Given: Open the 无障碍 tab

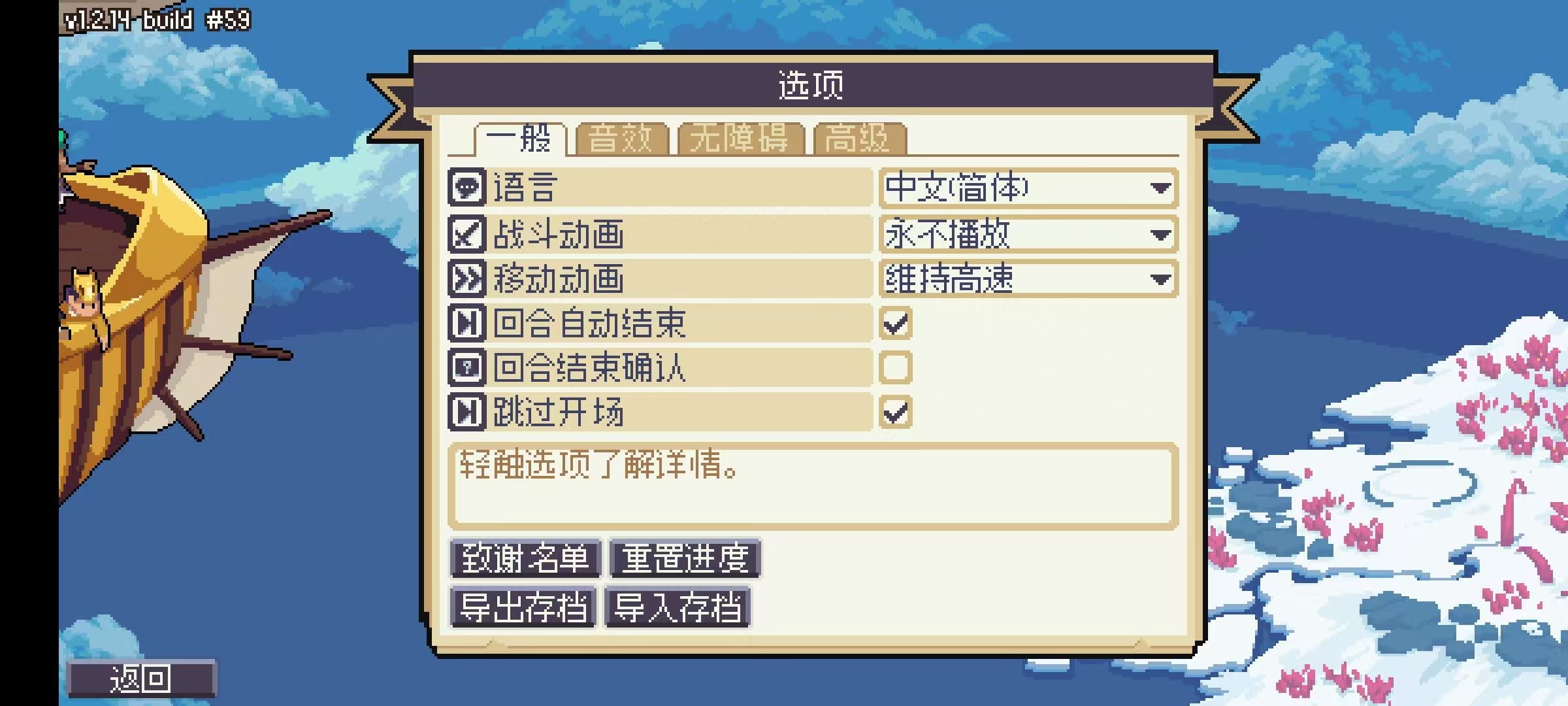Looking at the screenshot, I should click(x=740, y=139).
